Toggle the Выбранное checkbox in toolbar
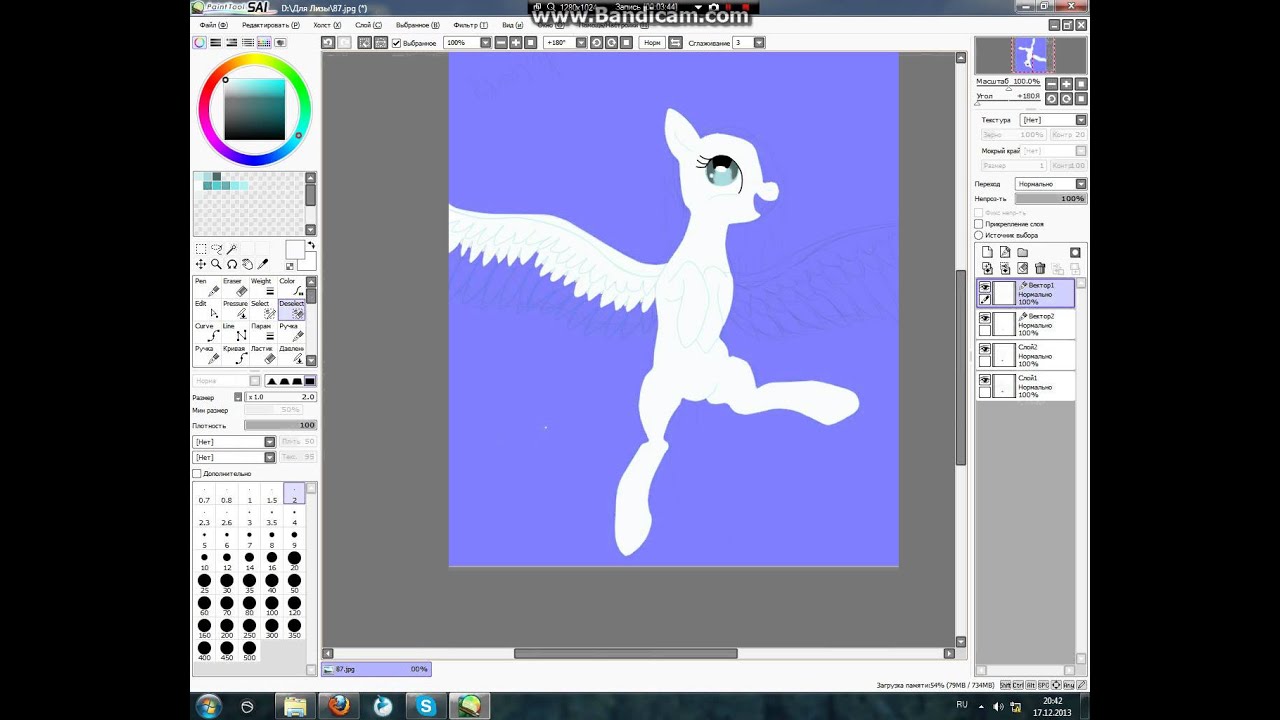Viewport: 1280px width, 720px height. pos(397,43)
